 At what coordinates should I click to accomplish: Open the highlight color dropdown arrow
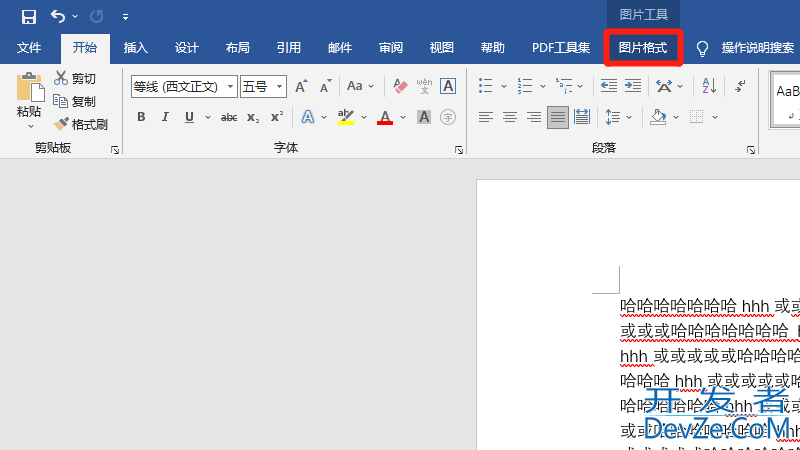tap(364, 118)
